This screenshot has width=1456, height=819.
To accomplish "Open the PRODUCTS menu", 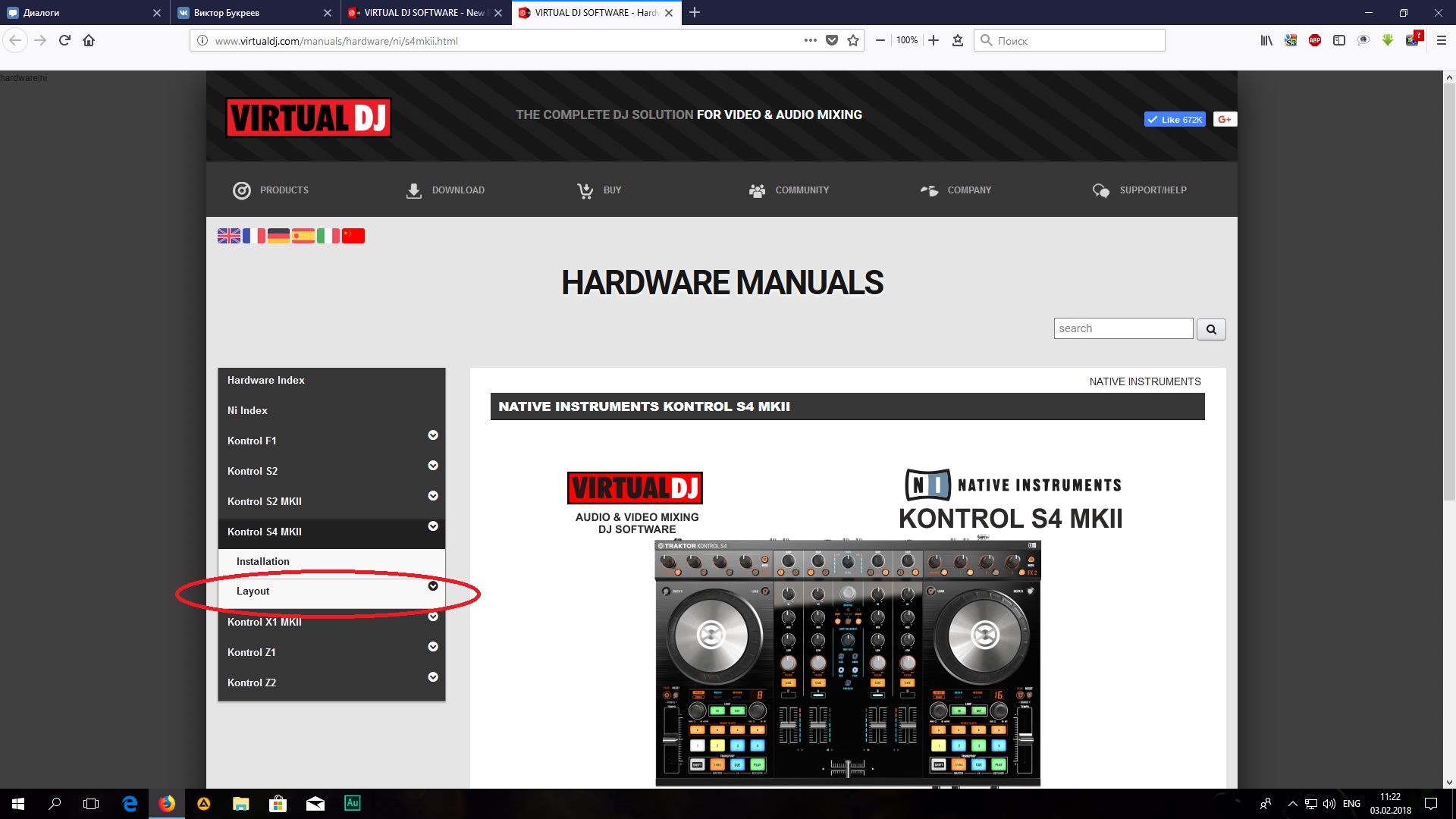I will coord(271,190).
